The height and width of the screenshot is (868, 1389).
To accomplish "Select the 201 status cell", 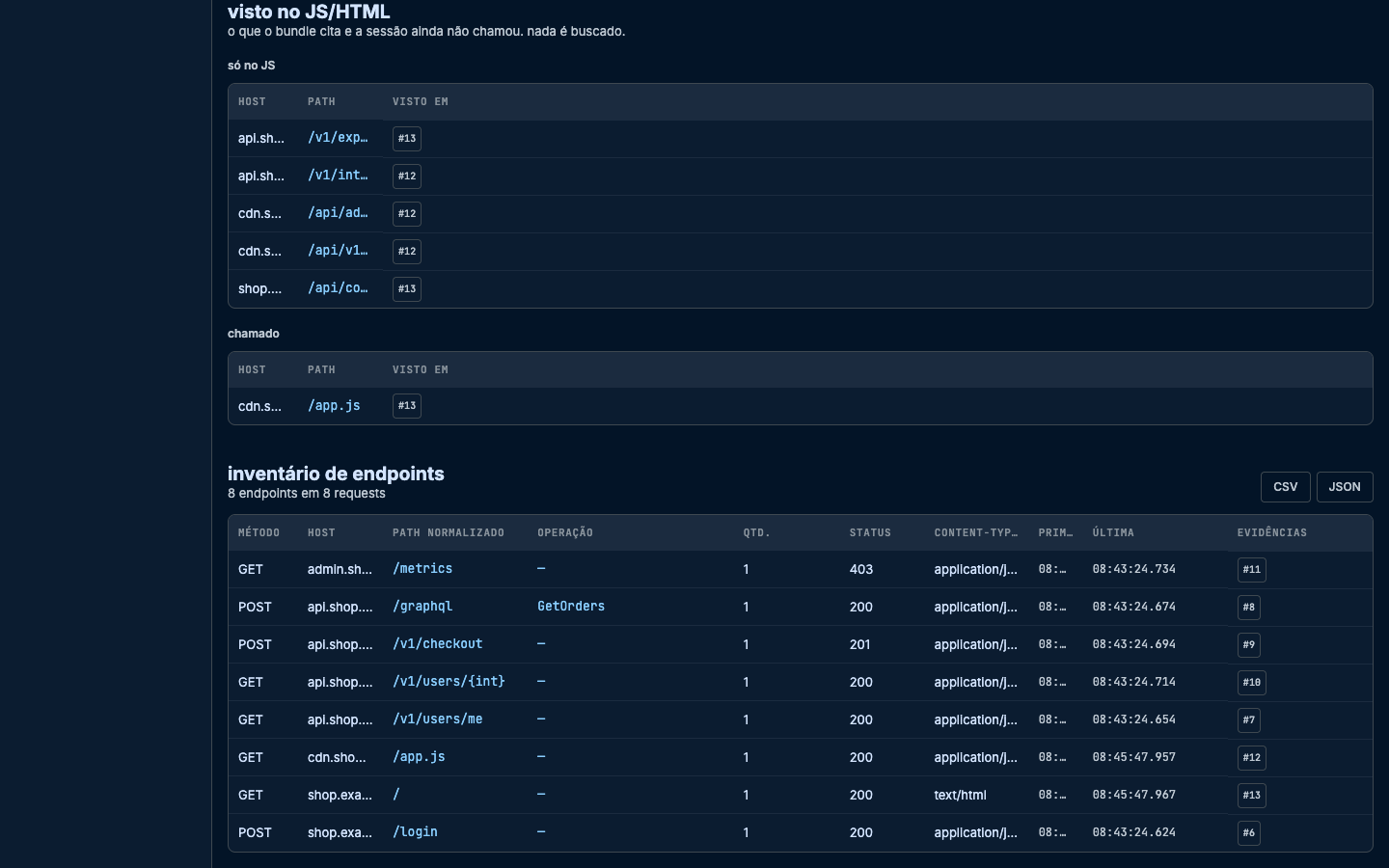I will [x=859, y=645].
